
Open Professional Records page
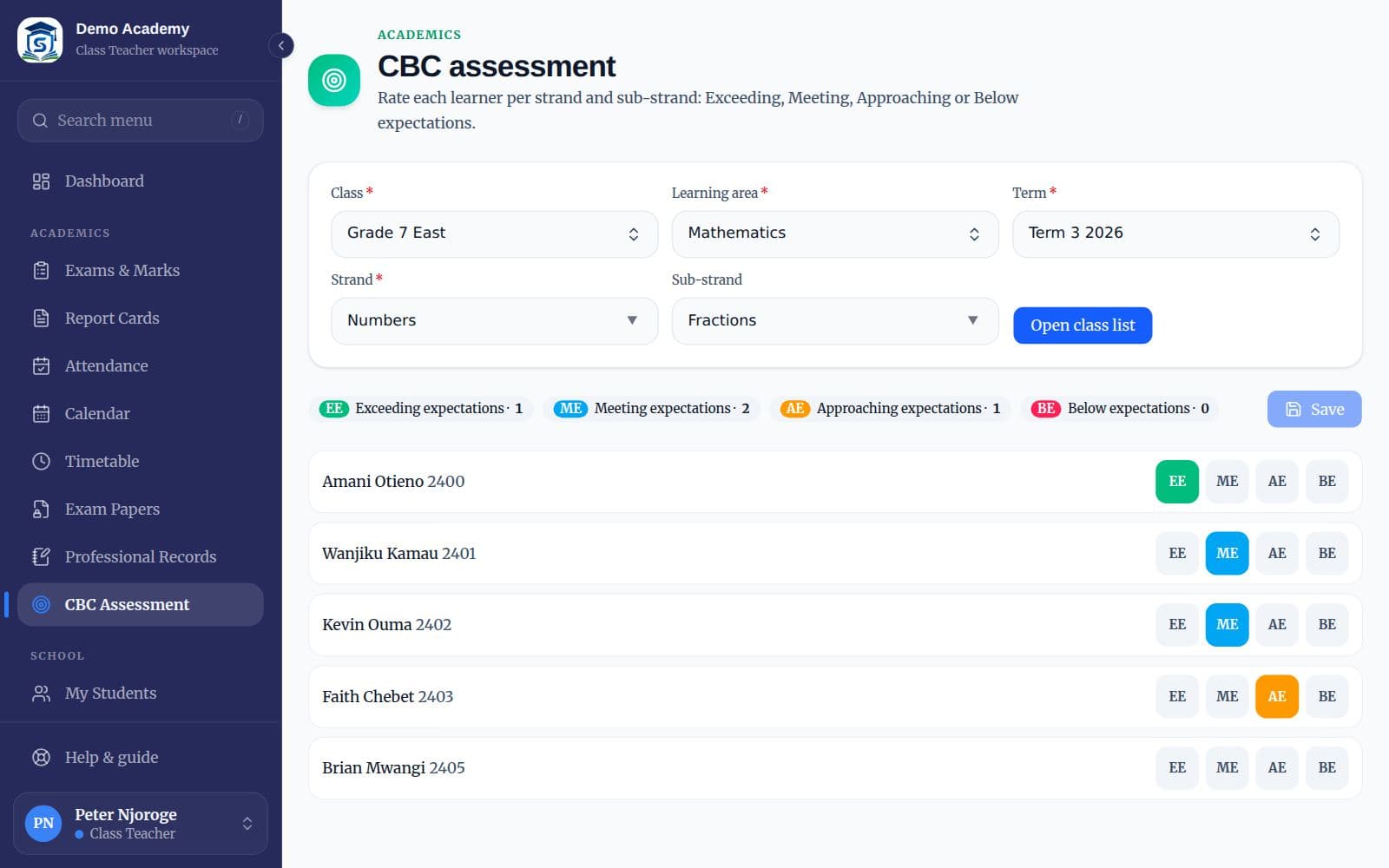141,557
